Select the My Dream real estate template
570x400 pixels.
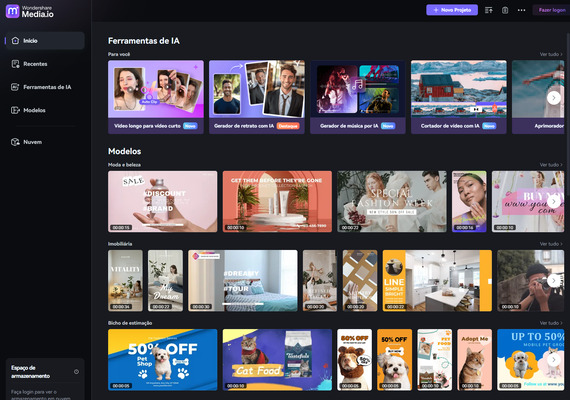pyautogui.click(x=165, y=280)
